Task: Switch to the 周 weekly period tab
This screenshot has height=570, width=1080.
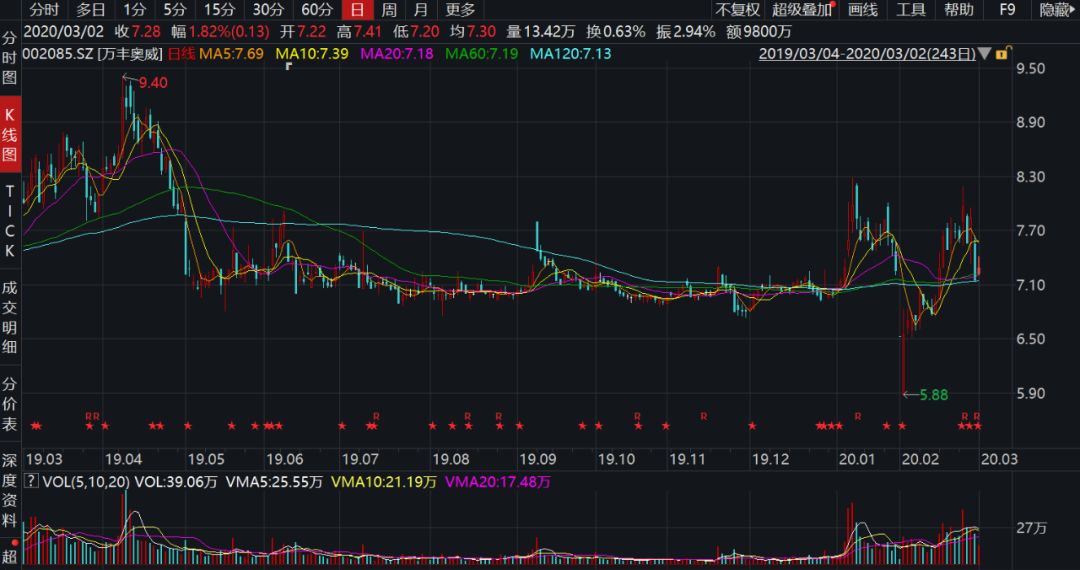Action: point(389,10)
